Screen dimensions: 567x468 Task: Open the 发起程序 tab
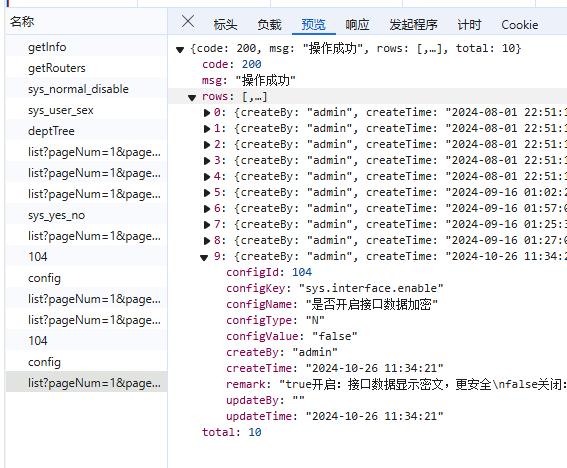[x=413, y=25]
